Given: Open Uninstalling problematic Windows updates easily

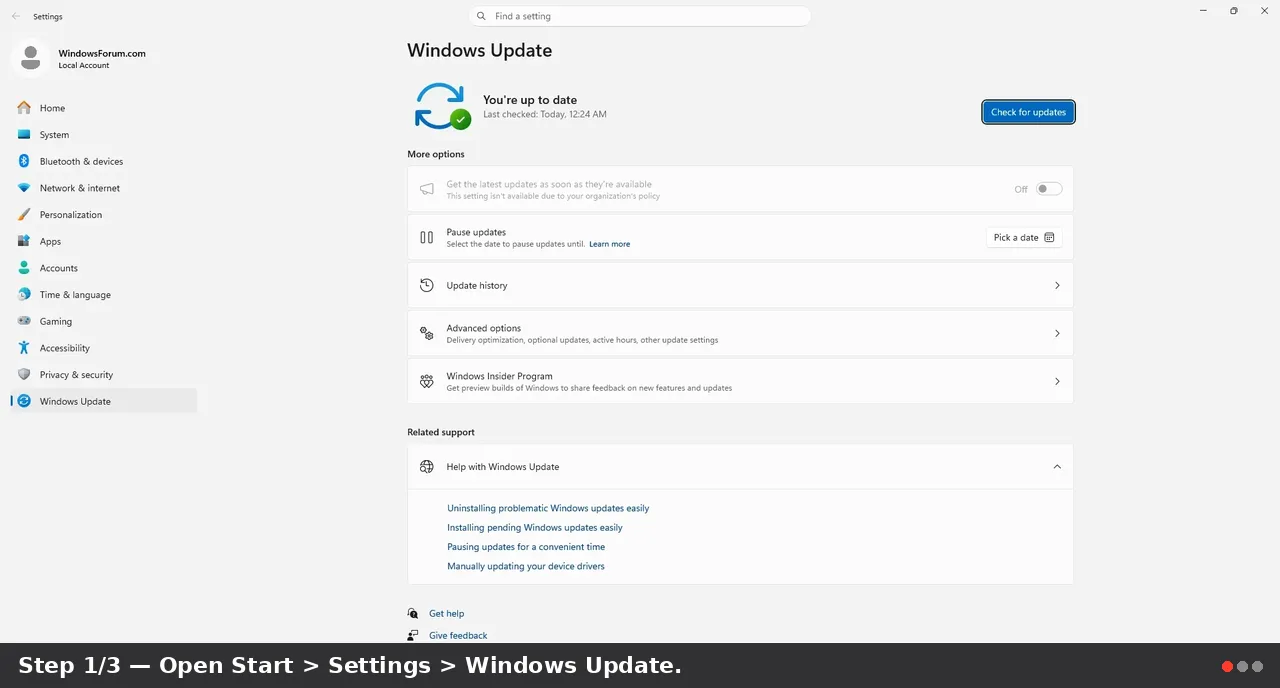Looking at the screenshot, I should coord(548,508).
